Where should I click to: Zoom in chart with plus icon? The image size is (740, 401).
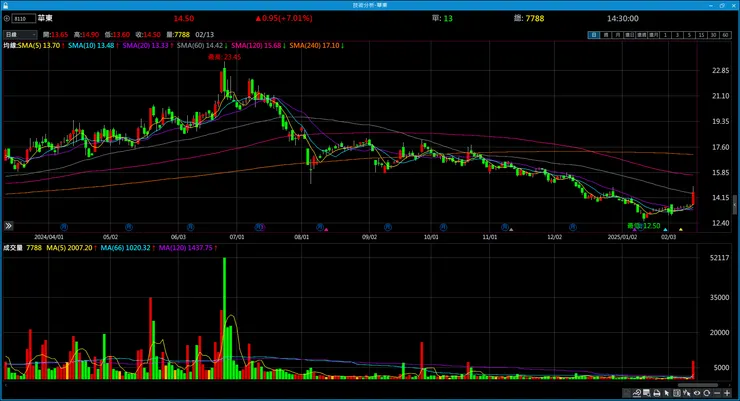point(727,393)
